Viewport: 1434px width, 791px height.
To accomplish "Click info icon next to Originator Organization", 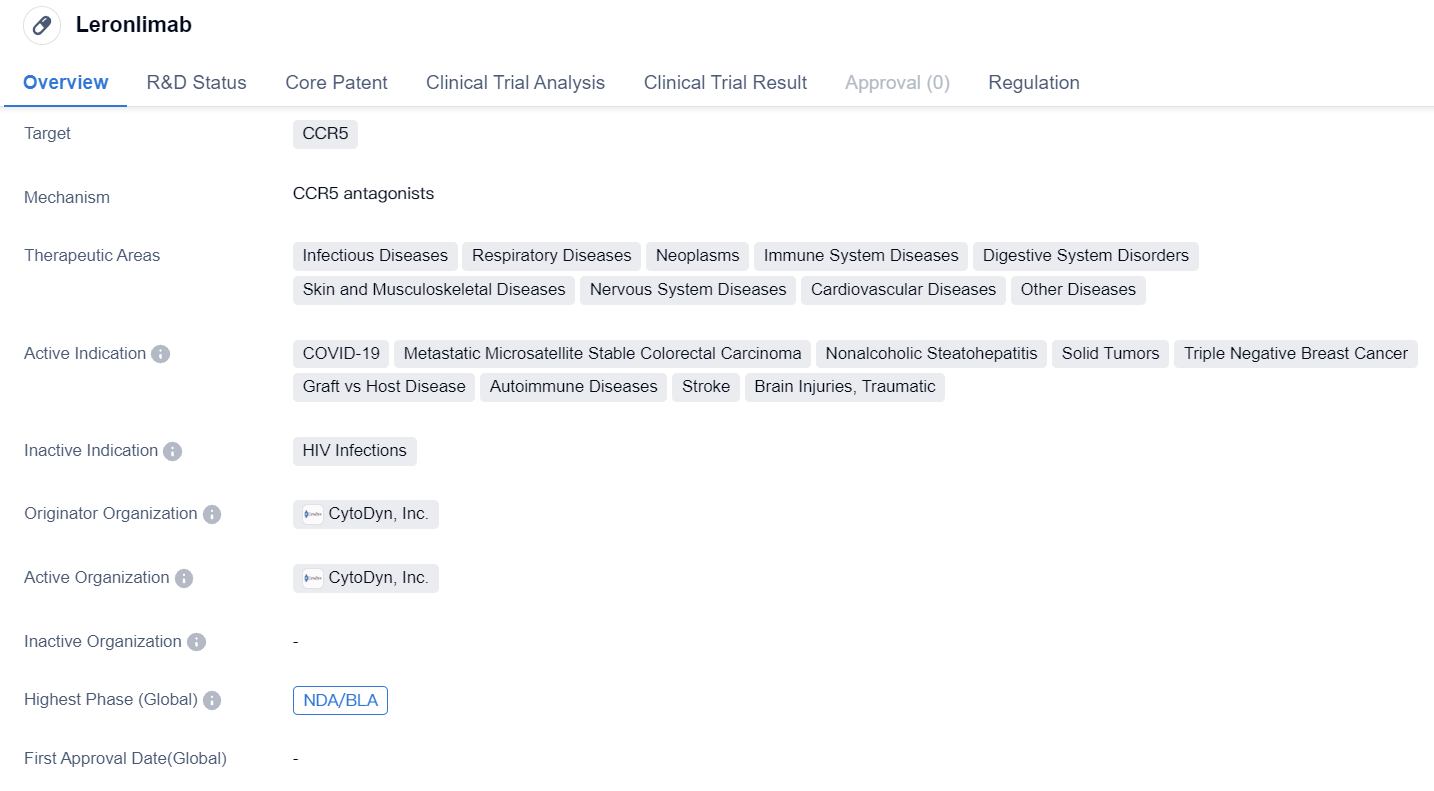I will click(x=212, y=514).
